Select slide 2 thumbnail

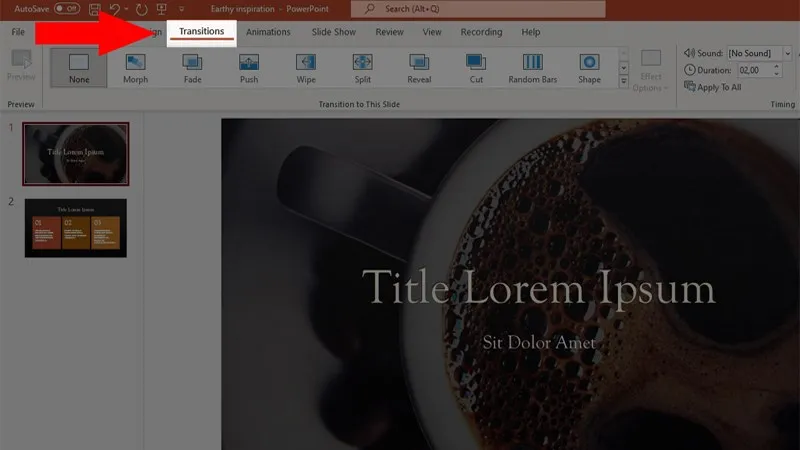(x=76, y=228)
